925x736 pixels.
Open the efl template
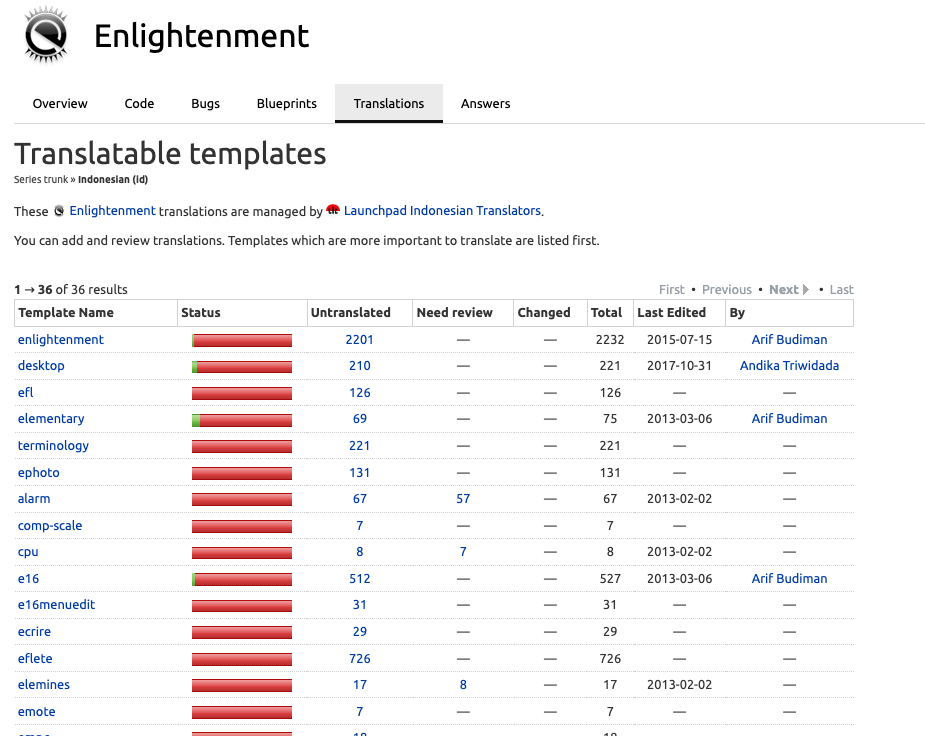coord(25,393)
